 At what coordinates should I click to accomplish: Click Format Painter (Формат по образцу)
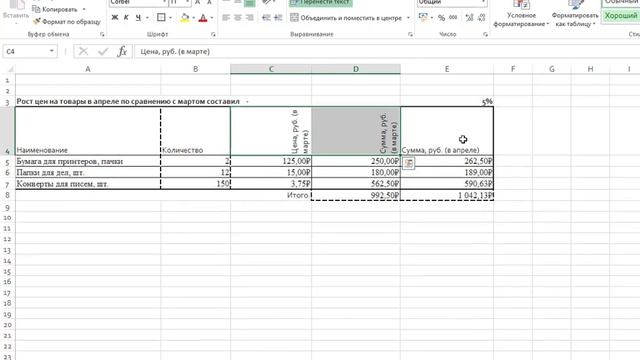coord(67,22)
